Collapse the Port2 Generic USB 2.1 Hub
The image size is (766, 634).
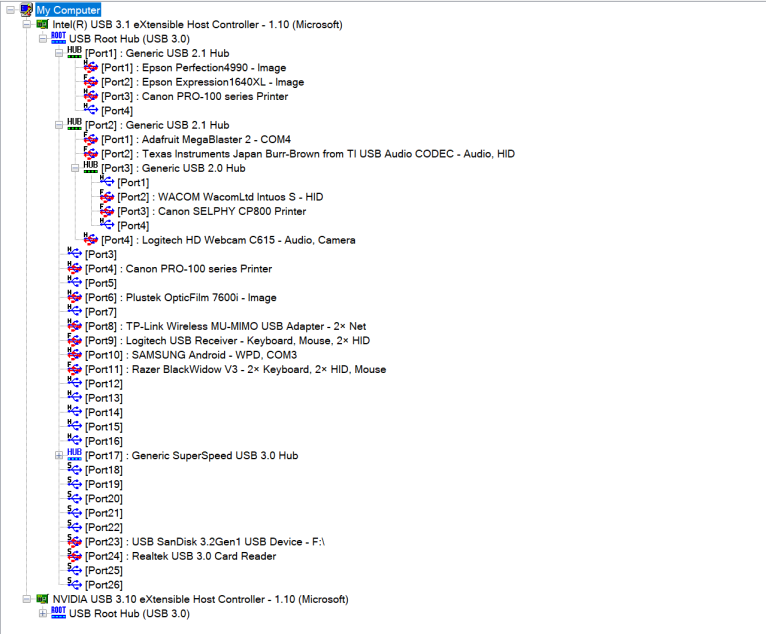(x=59, y=125)
